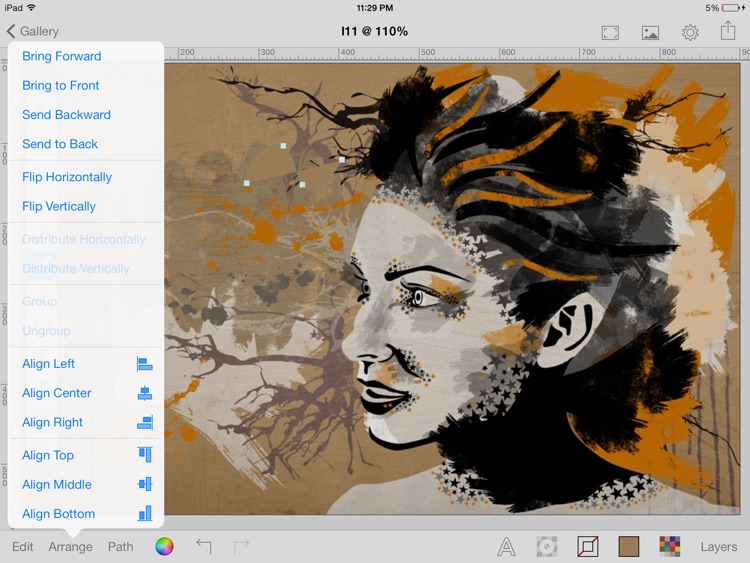Viewport: 750px width, 563px height.
Task: Tap the share export icon
Action: coord(728,31)
